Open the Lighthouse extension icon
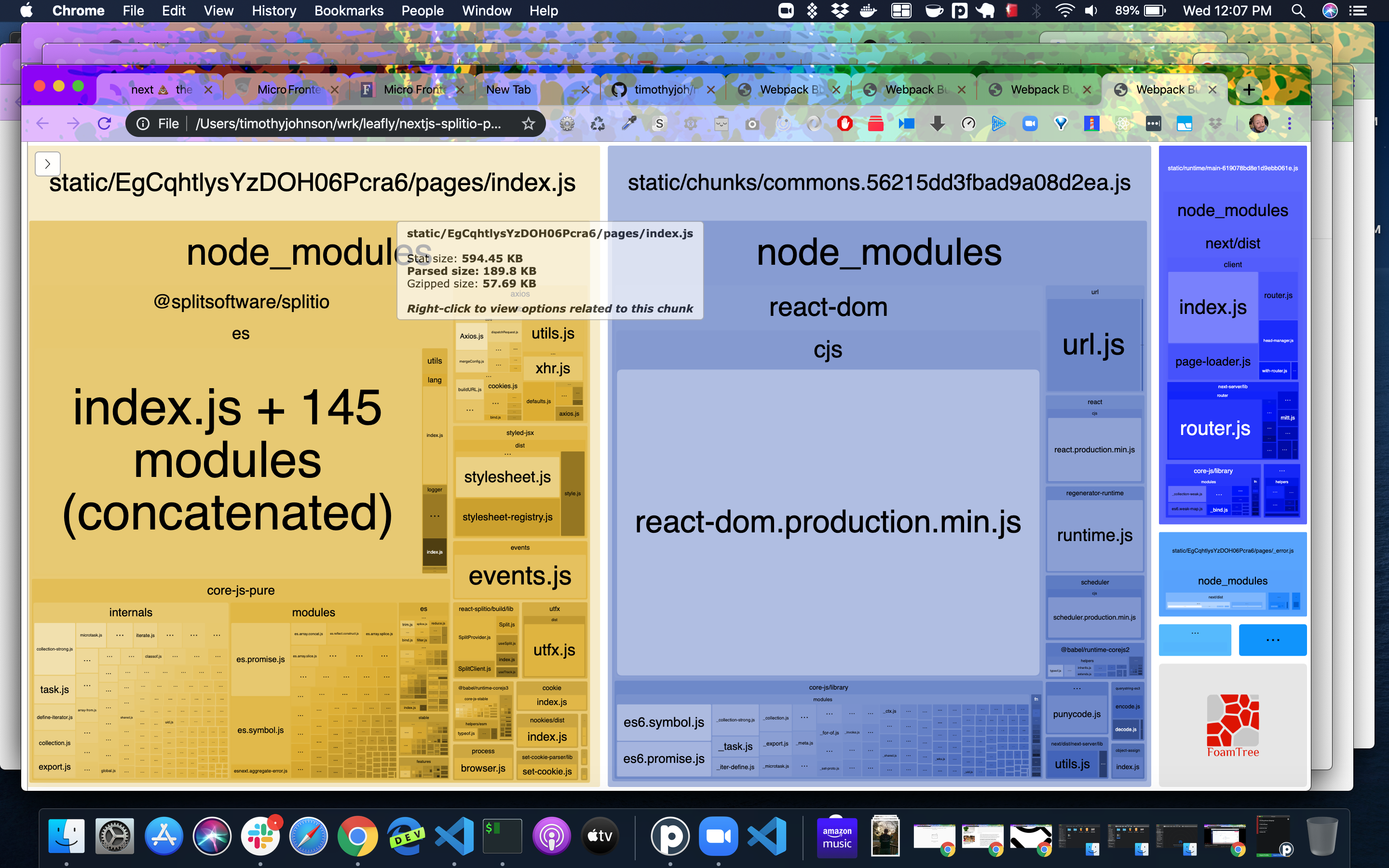Image resolution: width=1389 pixels, height=868 pixels. tap(1091, 123)
